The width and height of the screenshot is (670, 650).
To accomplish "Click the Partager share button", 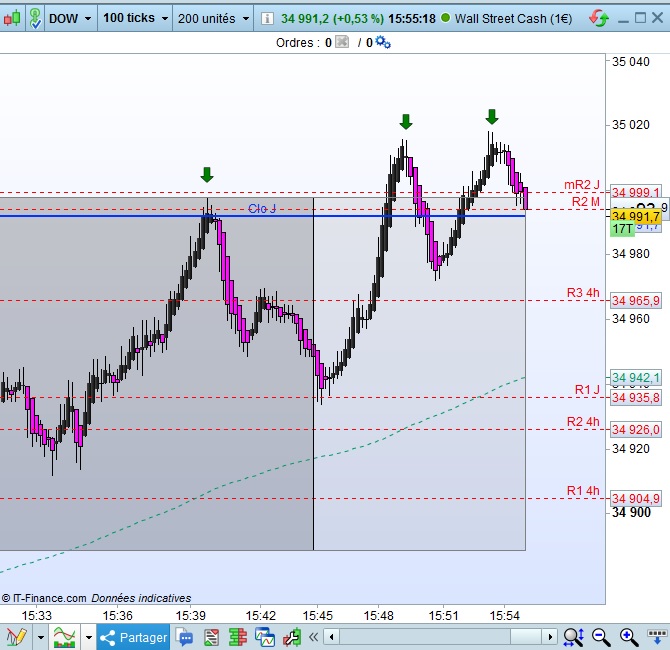I will pos(133,637).
